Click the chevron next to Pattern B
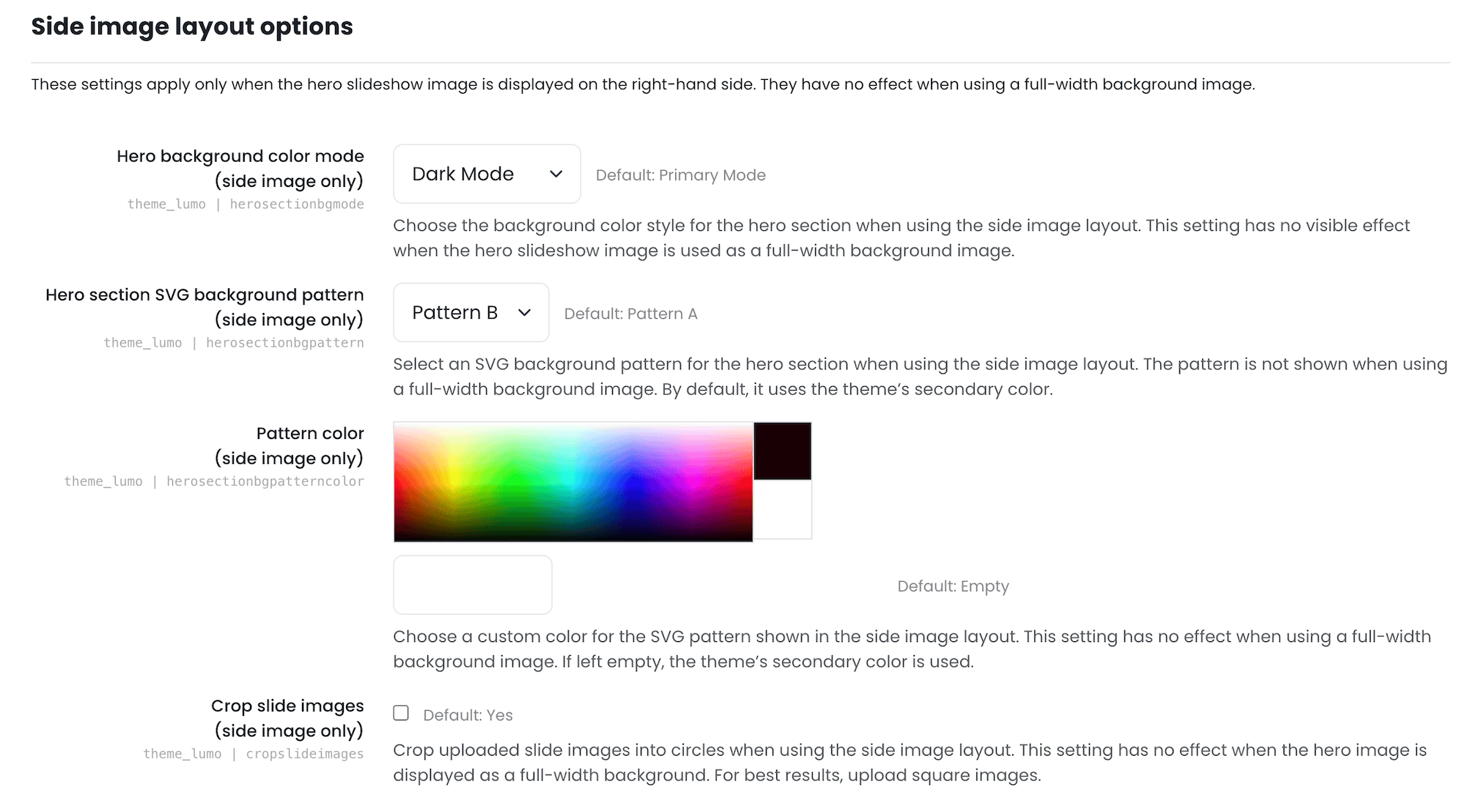 pos(524,312)
